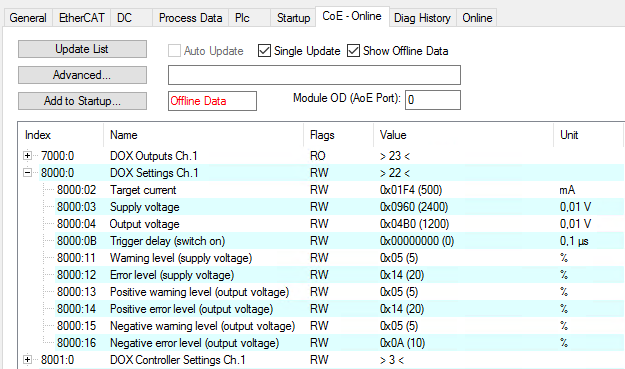Focus the Module OD (AoE Port) field

coord(433,100)
